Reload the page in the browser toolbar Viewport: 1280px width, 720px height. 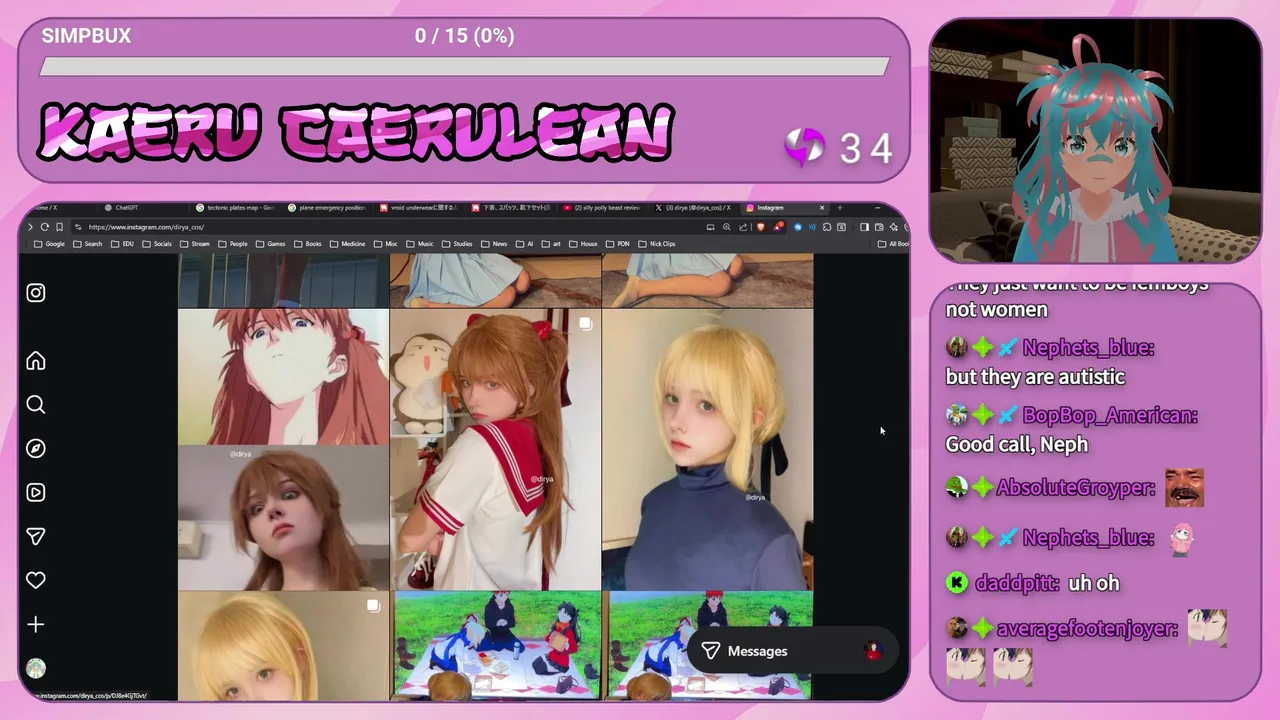(x=44, y=227)
